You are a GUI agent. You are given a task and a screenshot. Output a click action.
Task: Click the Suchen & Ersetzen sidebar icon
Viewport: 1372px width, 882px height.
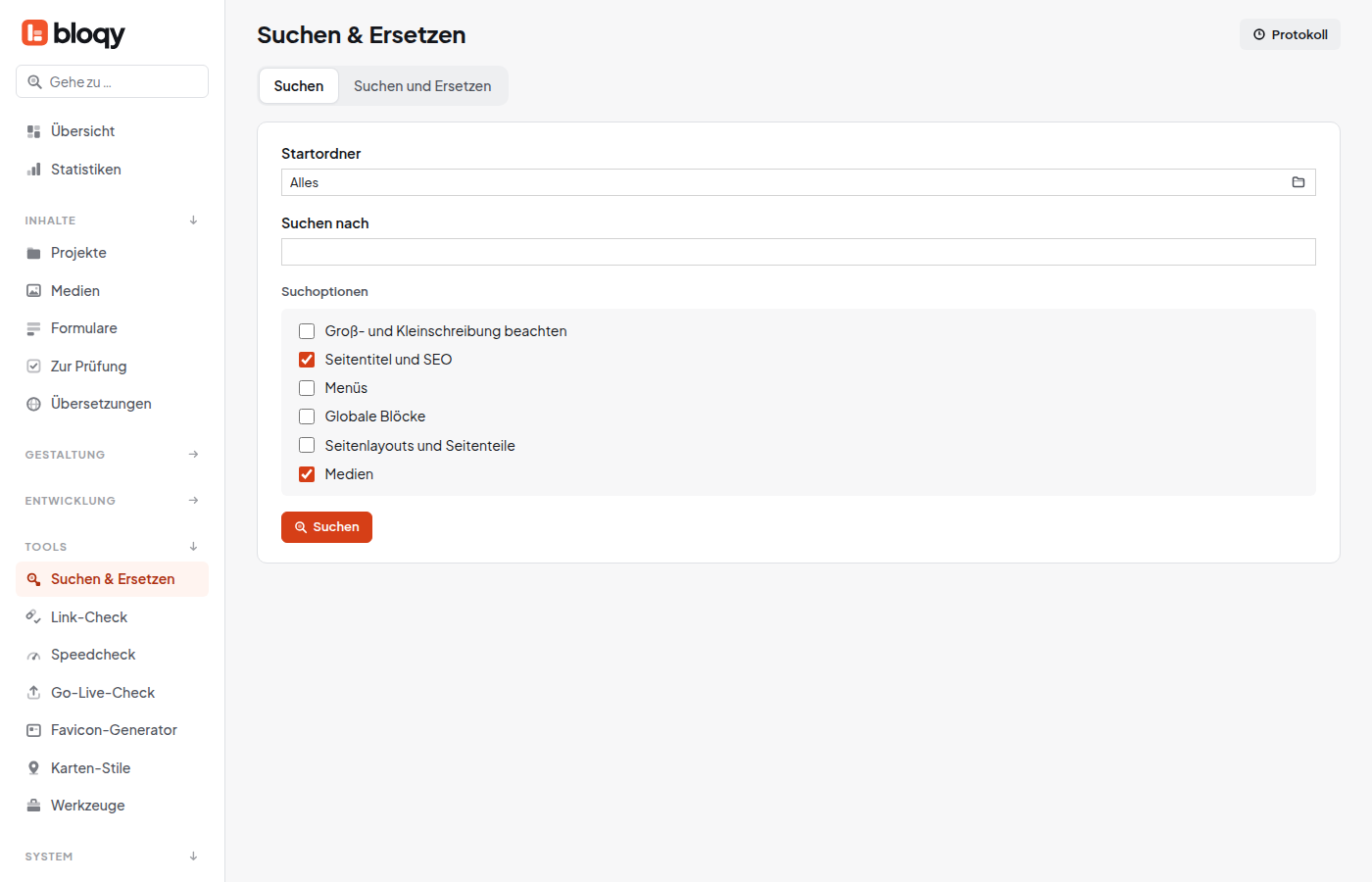click(33, 579)
